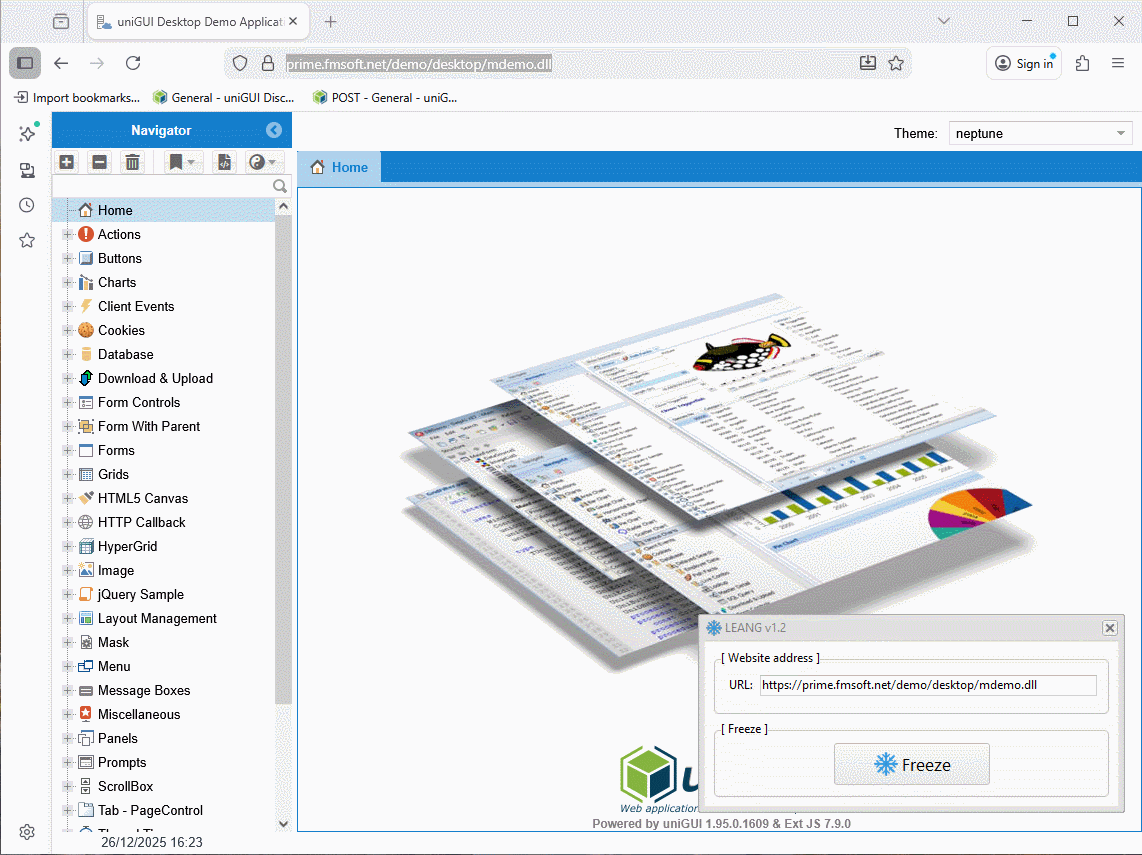The image size is (1142, 855).
Task: Click the padlock site info icon
Action: point(267,63)
